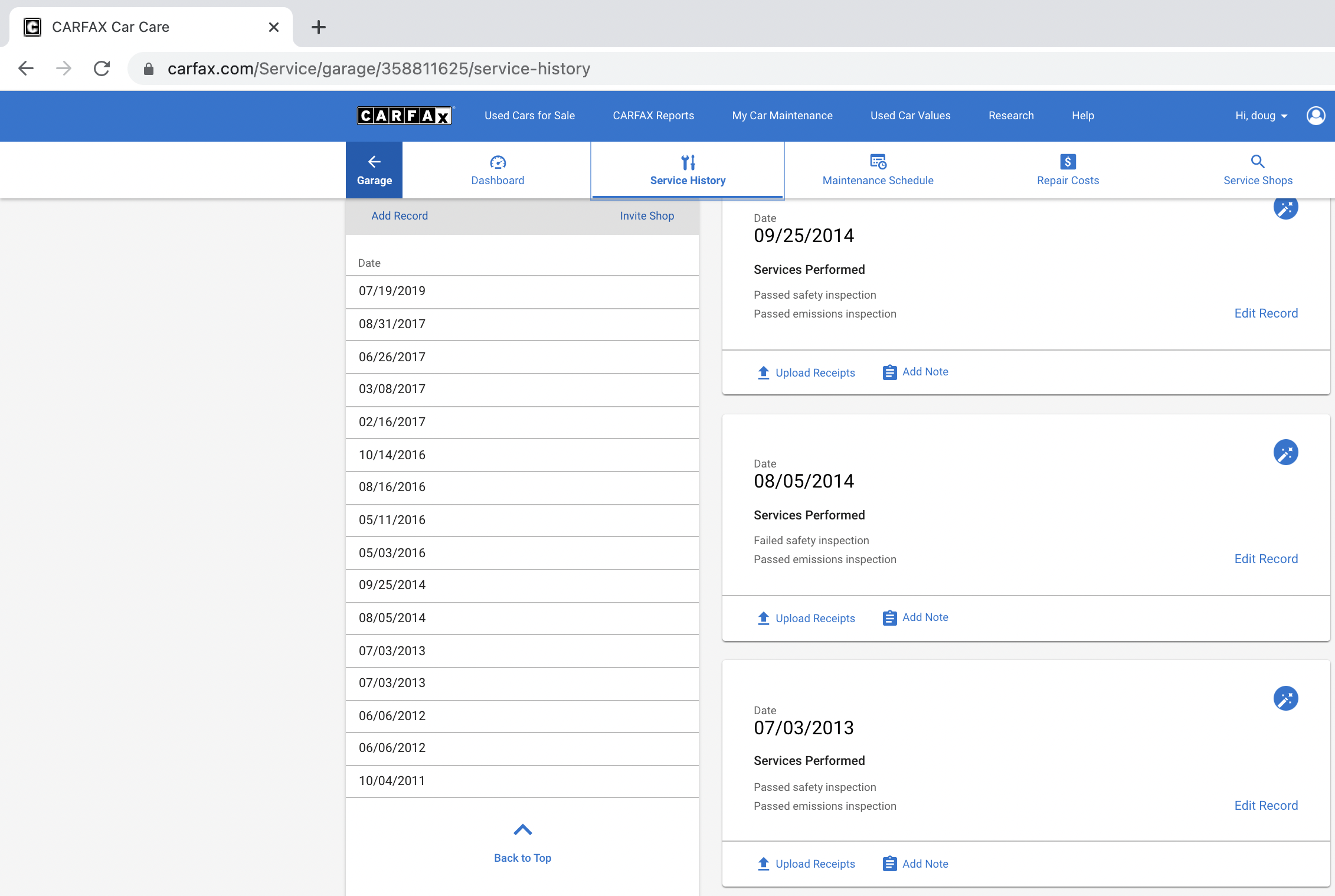1335x896 pixels.
Task: Reload the page with refresh icon
Action: coord(102,68)
